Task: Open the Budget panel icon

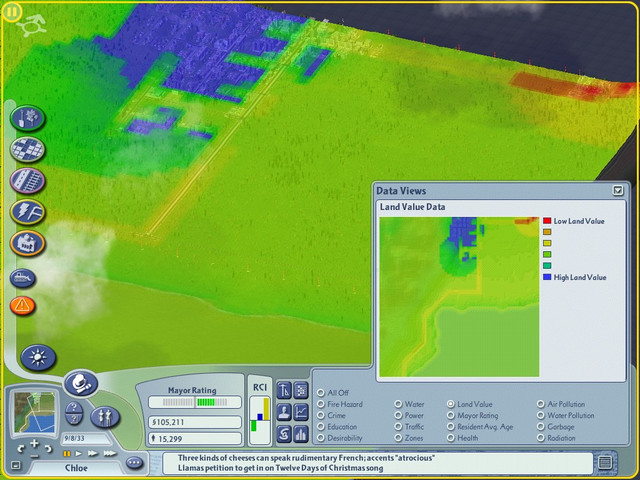Action: pyautogui.click(x=301, y=390)
